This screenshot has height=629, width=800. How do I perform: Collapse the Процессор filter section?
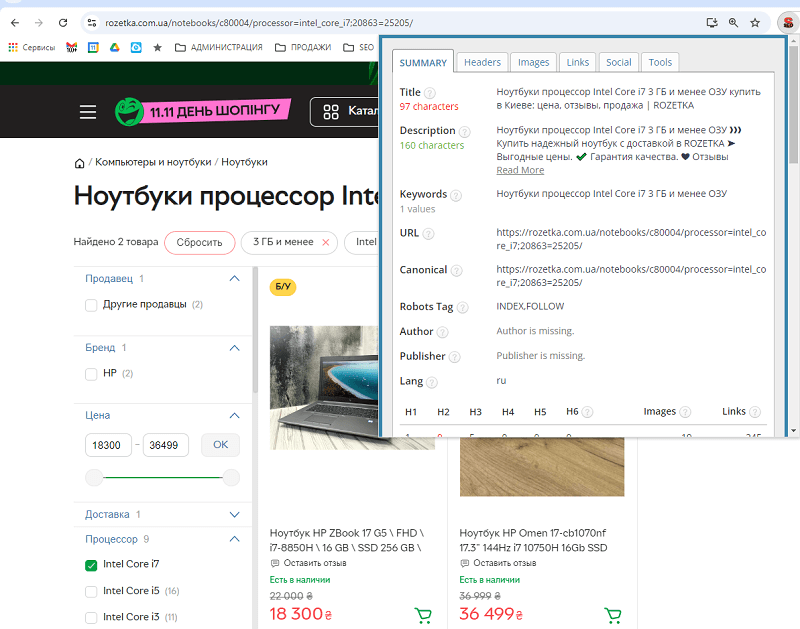pos(234,539)
